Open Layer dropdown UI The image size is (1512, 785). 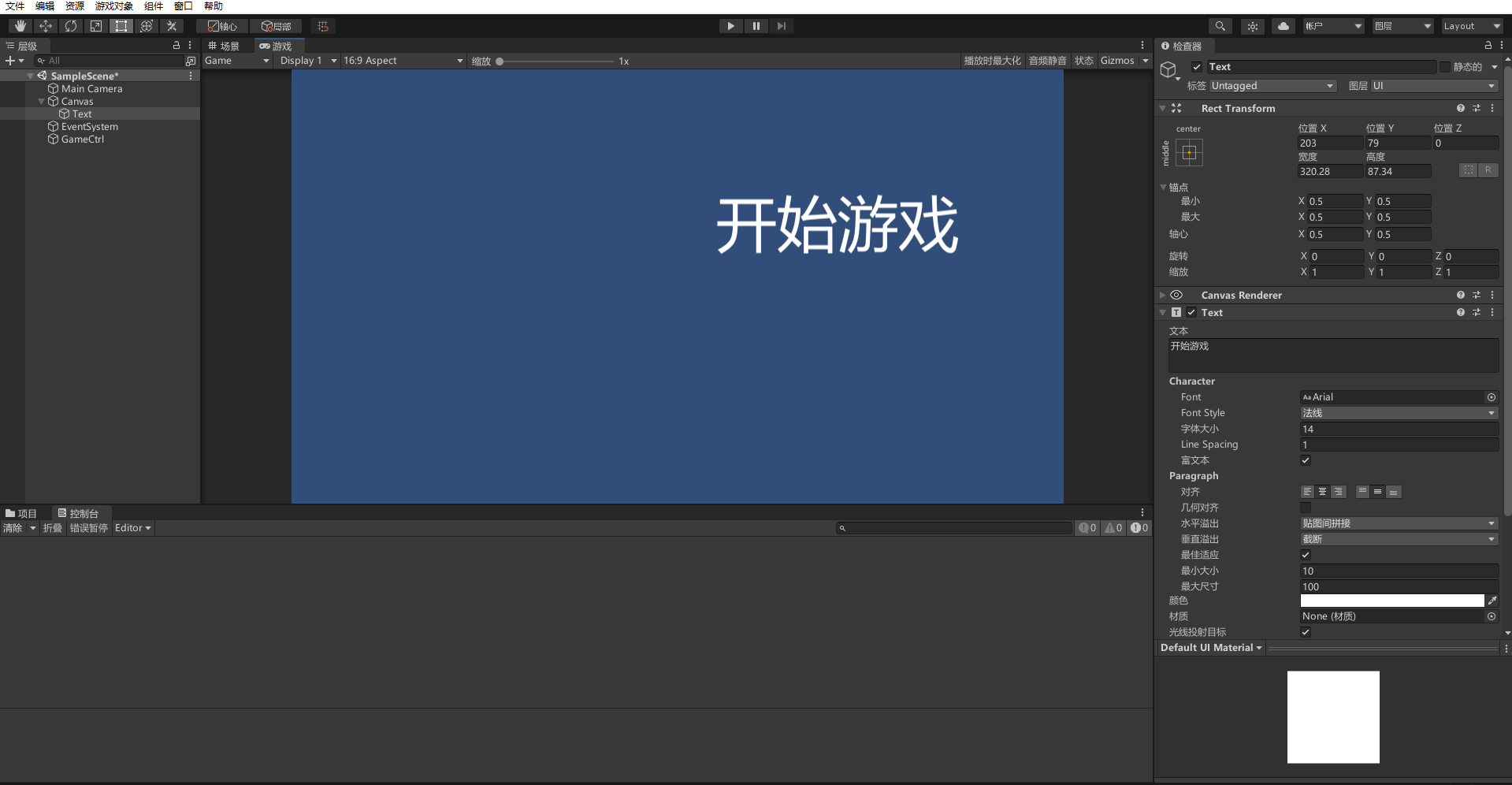(1434, 86)
